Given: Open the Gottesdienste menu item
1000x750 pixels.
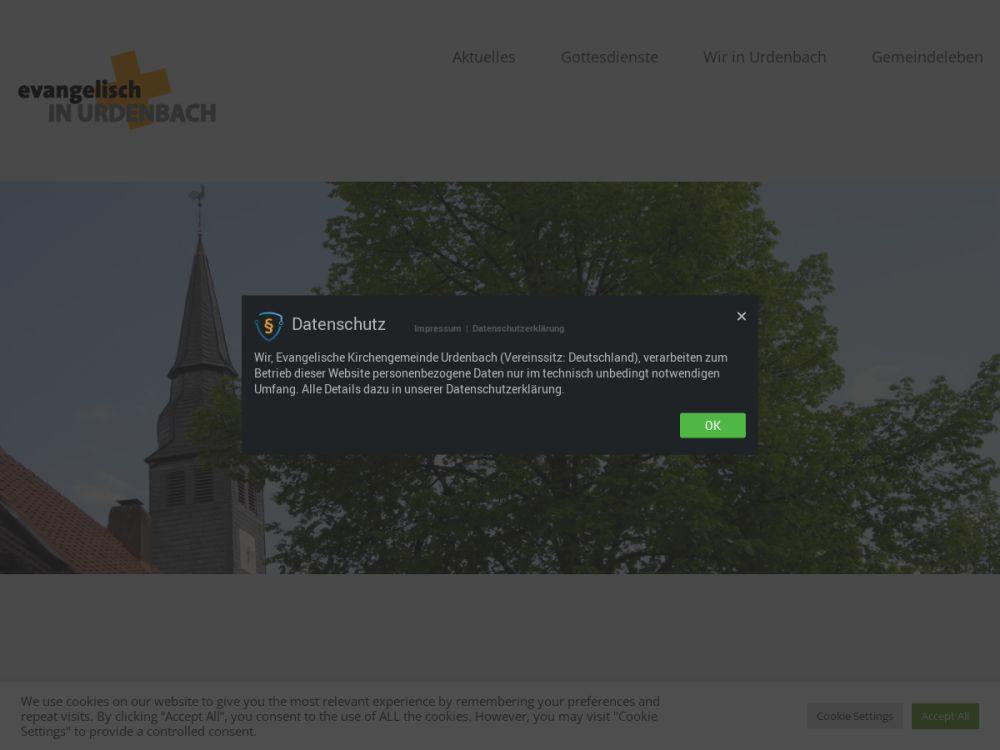Looking at the screenshot, I should pyautogui.click(x=609, y=57).
